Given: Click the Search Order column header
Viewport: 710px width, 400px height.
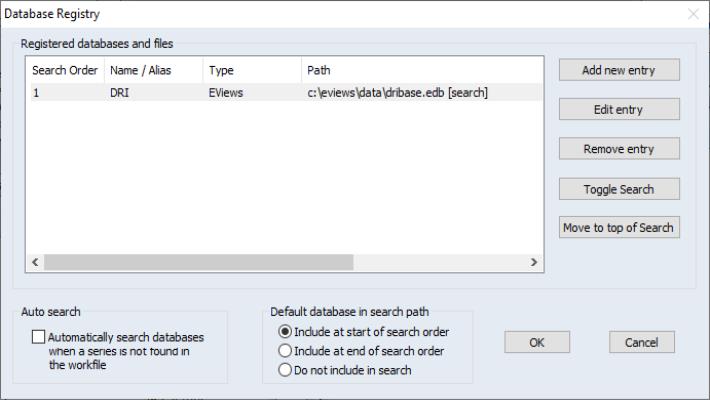Looking at the screenshot, I should (x=65, y=71).
